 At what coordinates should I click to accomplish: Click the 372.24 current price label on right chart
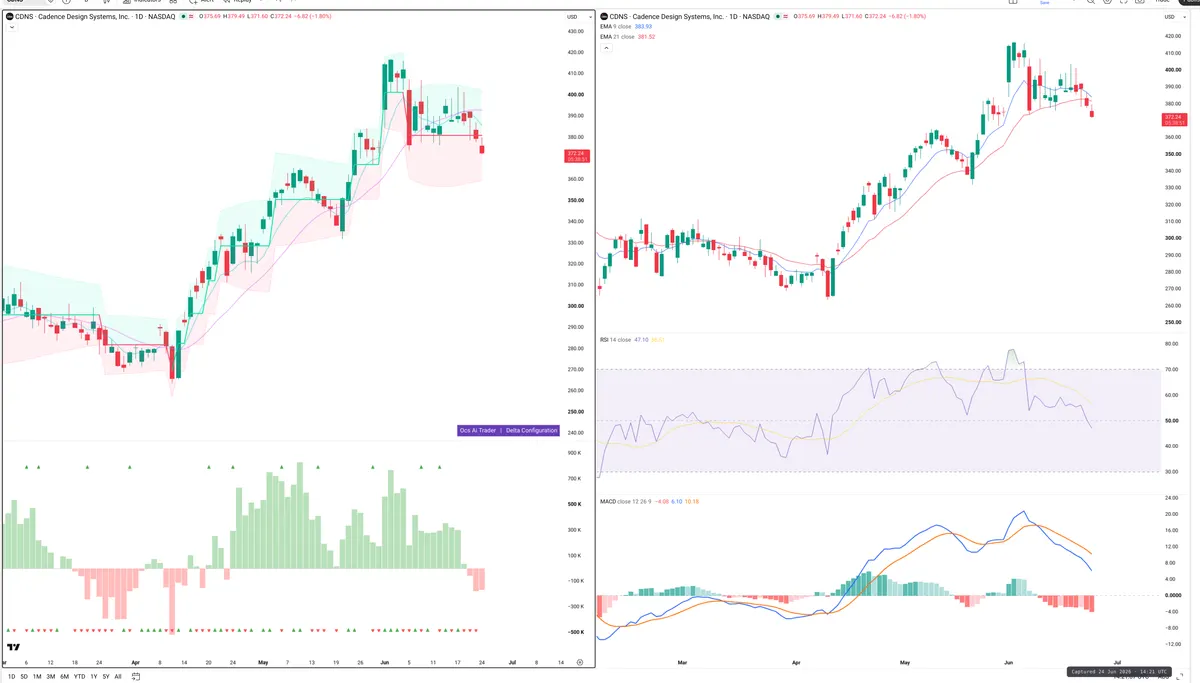pos(1173,119)
